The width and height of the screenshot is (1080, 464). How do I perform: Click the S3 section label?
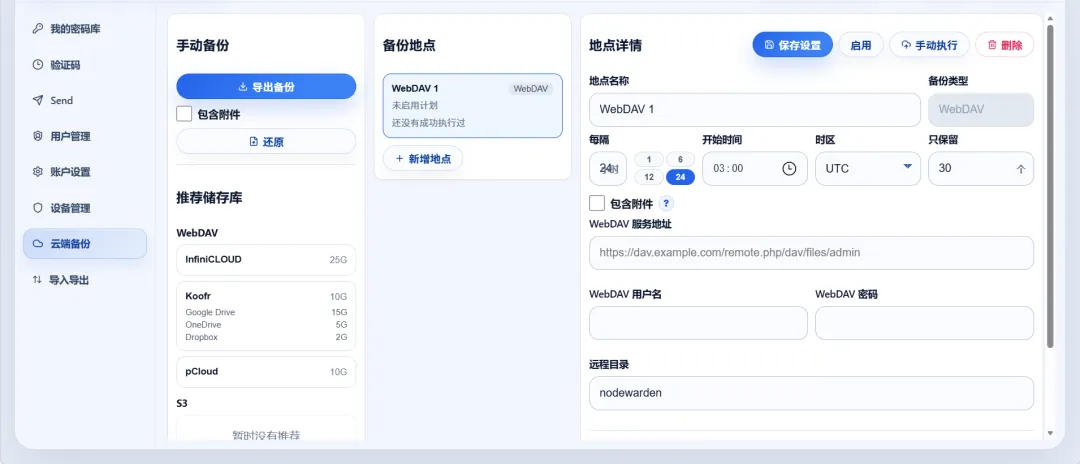182,403
